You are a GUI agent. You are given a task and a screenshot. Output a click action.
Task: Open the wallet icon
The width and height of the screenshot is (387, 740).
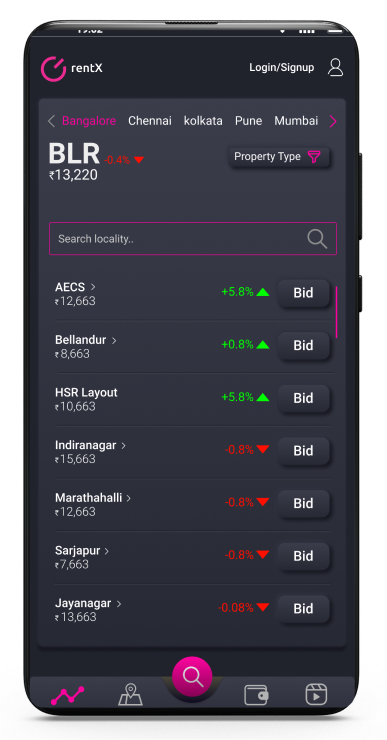coord(256,695)
